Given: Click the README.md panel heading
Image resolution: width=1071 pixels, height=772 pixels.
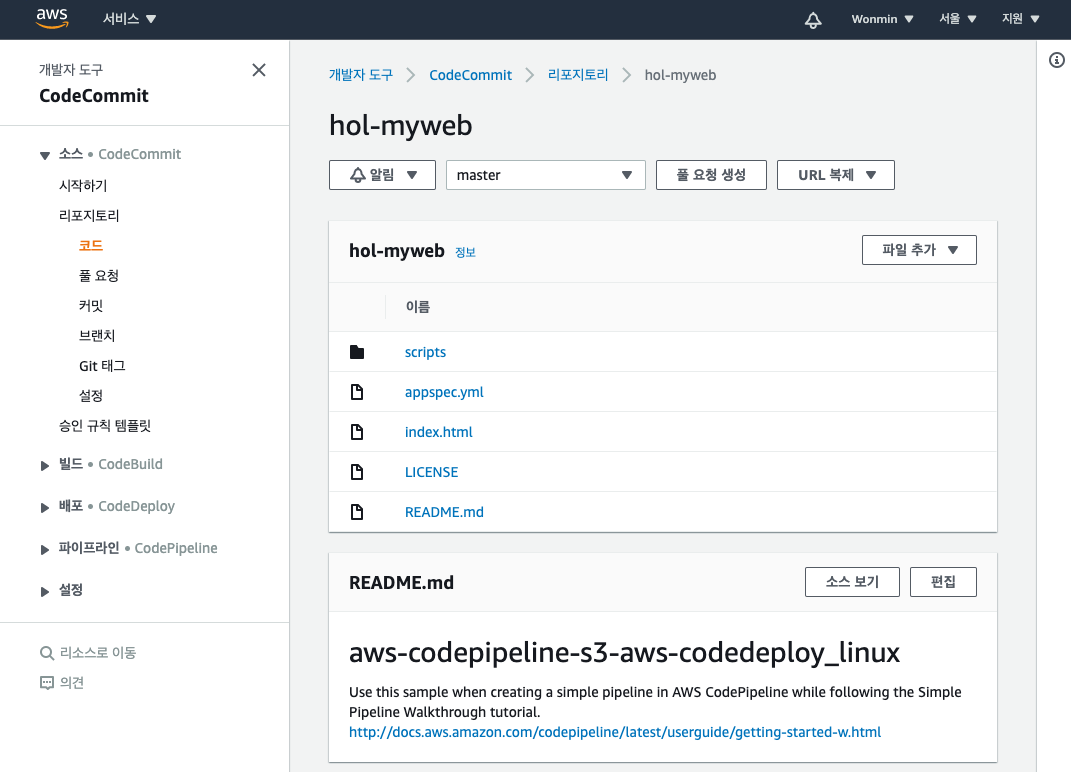Looking at the screenshot, I should [402, 583].
